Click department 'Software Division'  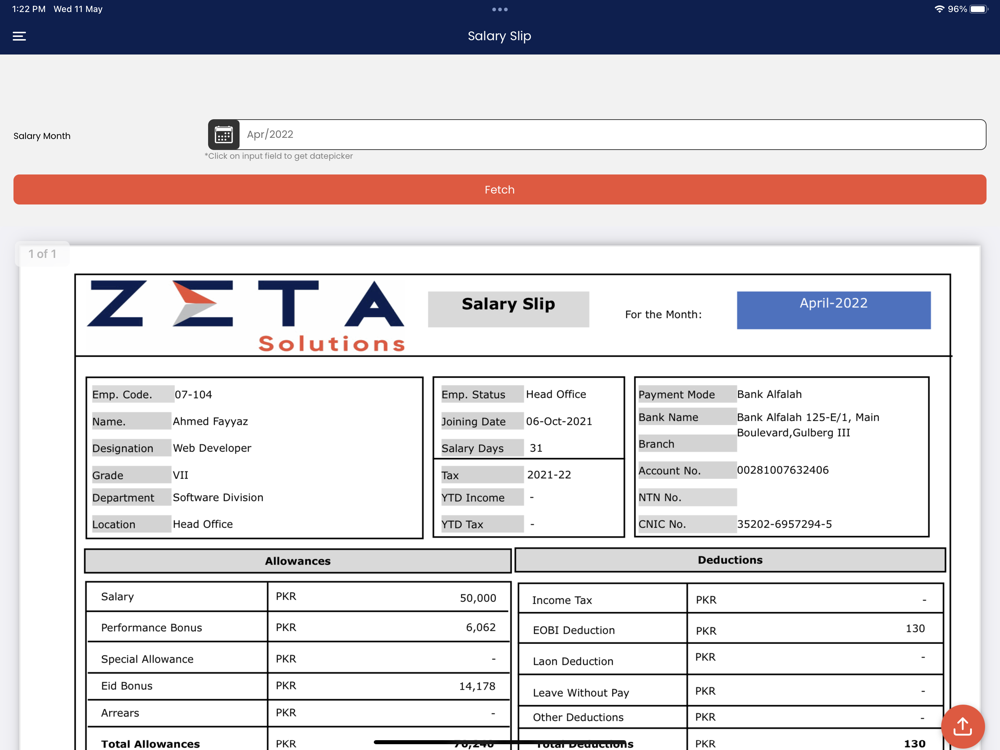click(x=218, y=497)
